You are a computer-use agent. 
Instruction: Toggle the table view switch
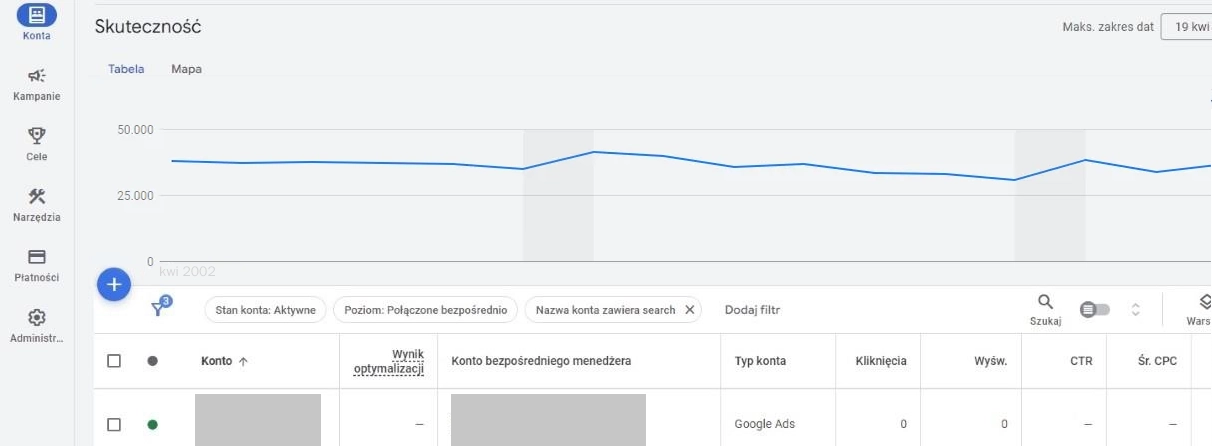[x=1094, y=310]
